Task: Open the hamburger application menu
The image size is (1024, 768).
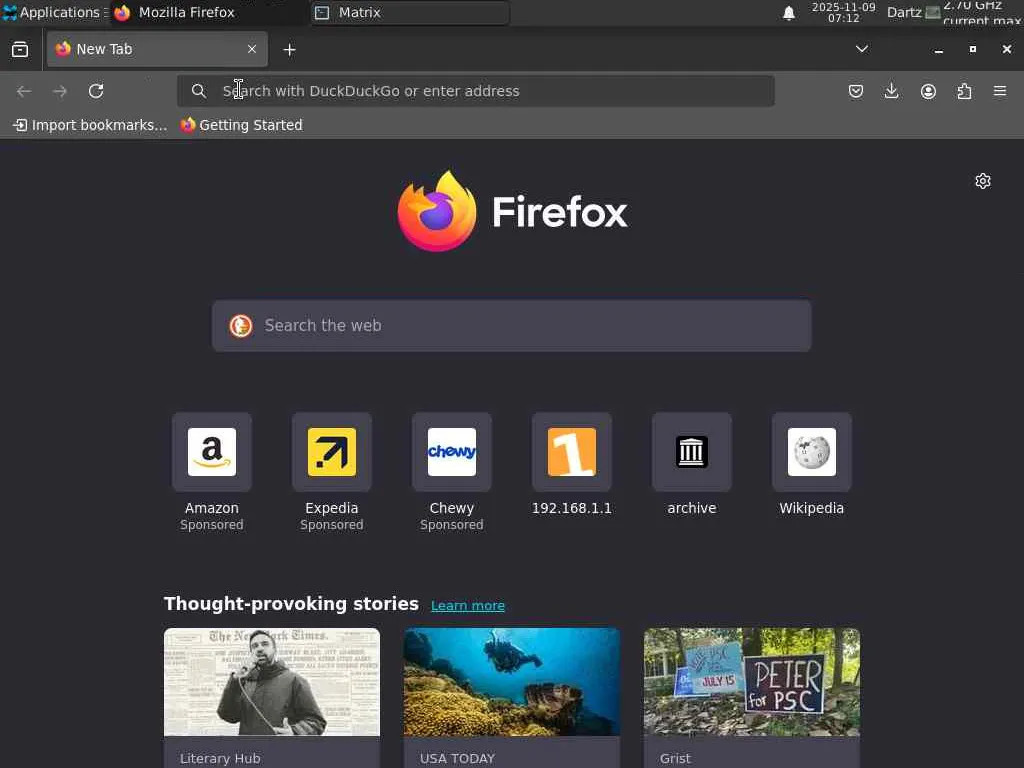Action: click(1000, 91)
